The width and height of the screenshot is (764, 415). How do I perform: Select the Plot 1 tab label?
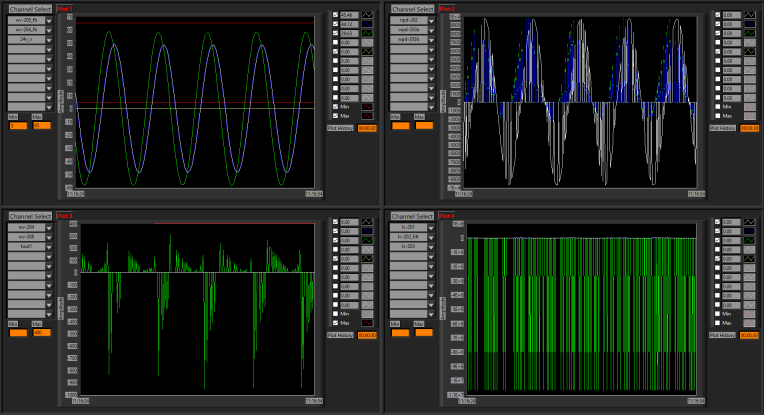point(65,8)
